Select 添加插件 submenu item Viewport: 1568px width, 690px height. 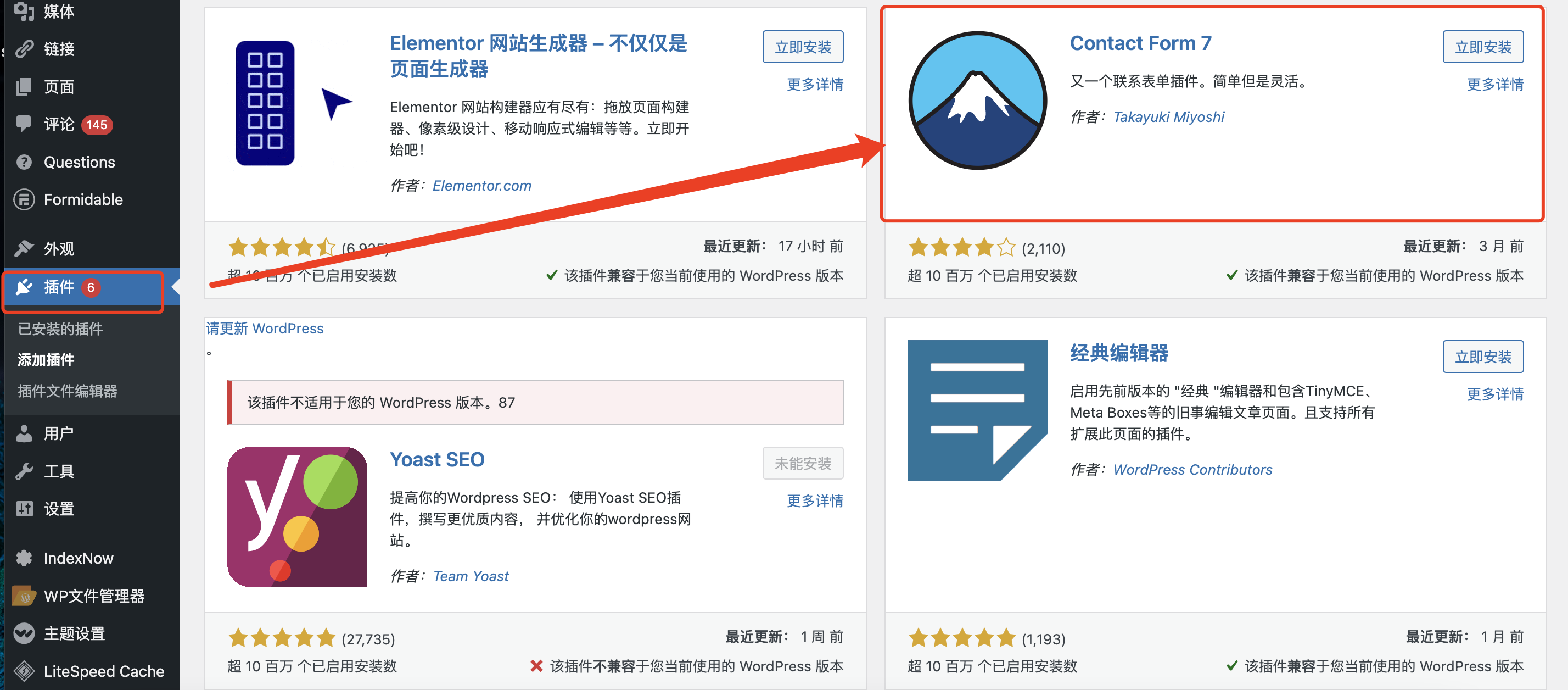coord(46,360)
